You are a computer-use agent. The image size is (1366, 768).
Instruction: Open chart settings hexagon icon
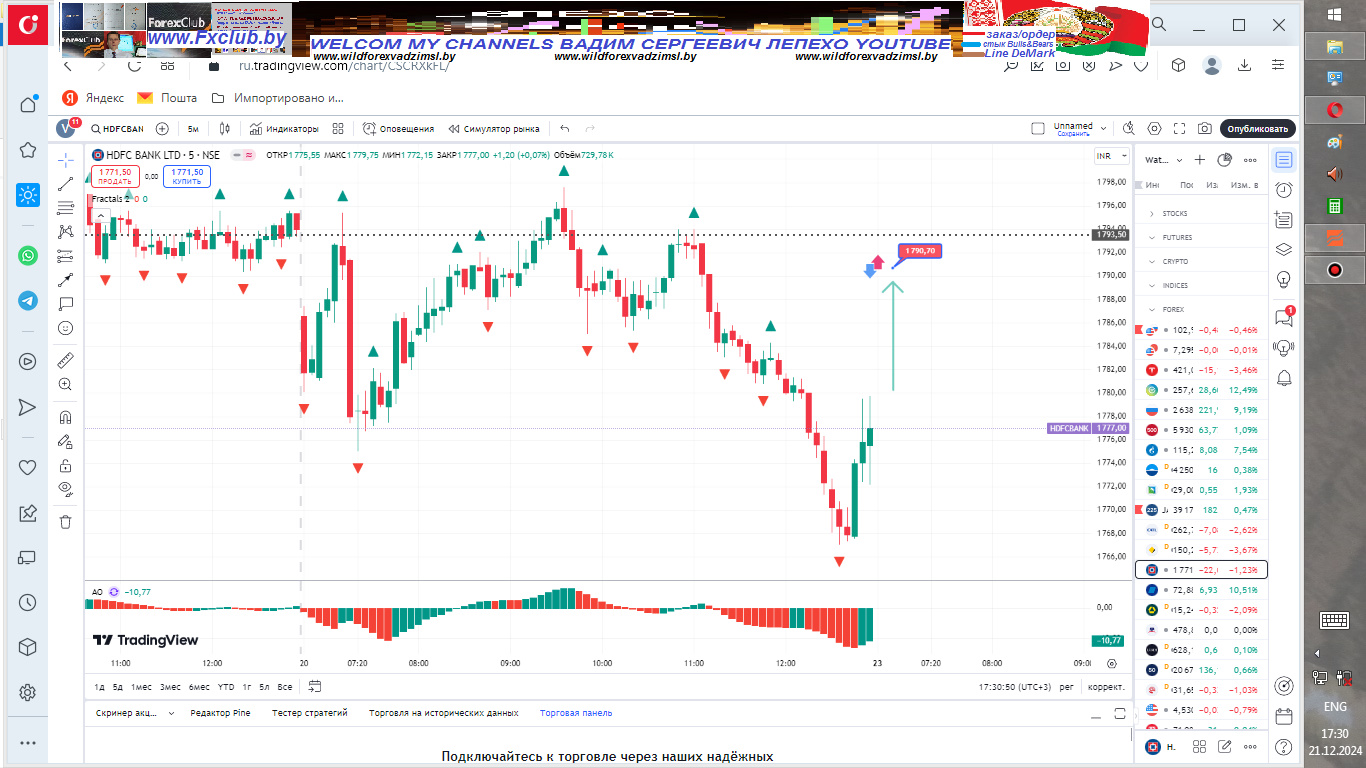click(x=1155, y=129)
